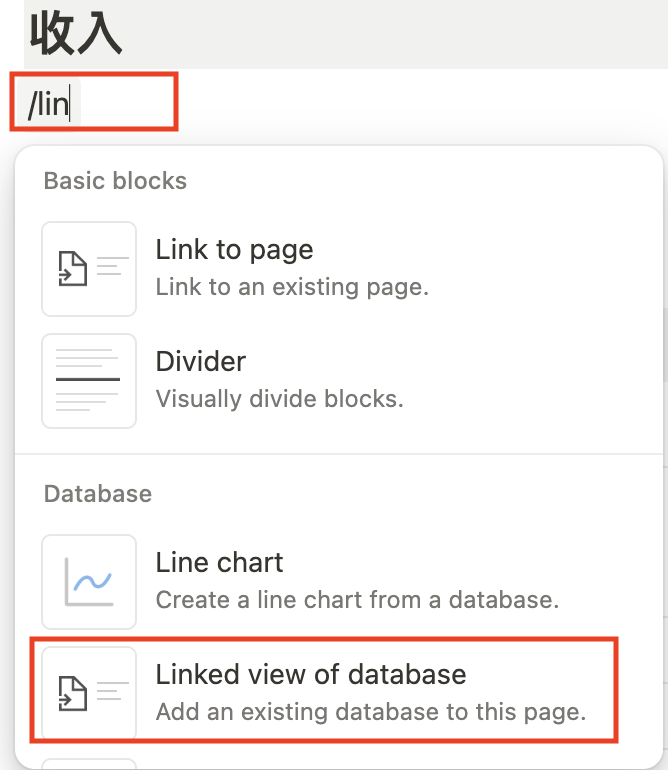Click the "Database" section header

98,493
